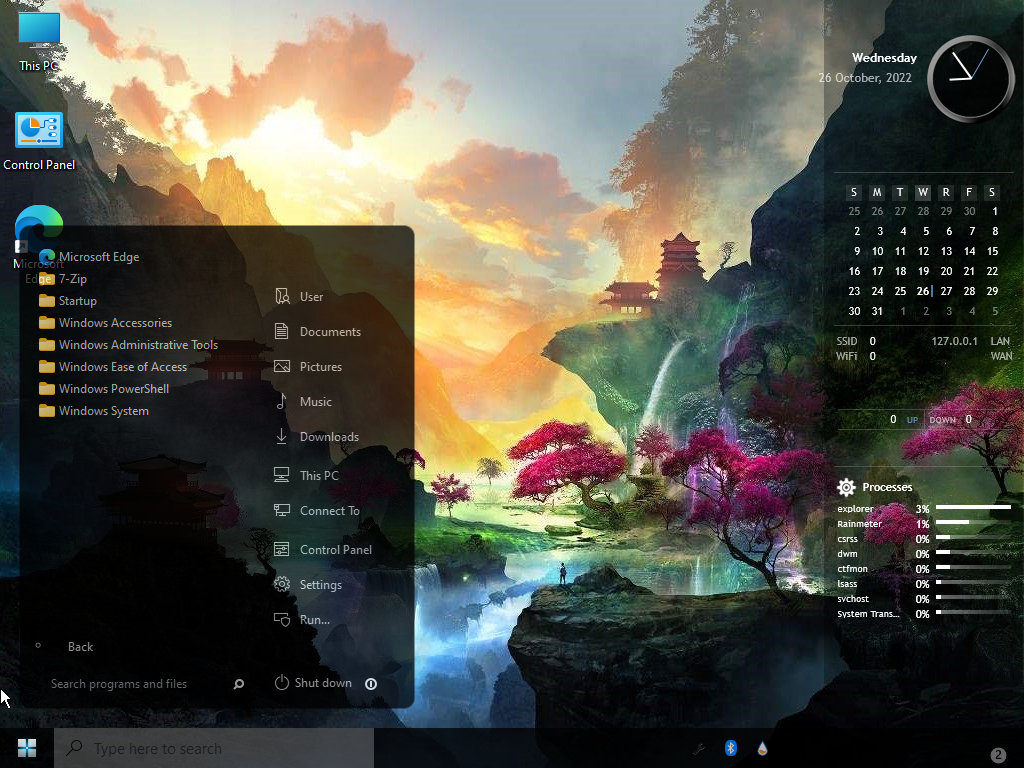The width and height of the screenshot is (1024, 768).
Task: Click the Settings gear icon
Action: 281,584
